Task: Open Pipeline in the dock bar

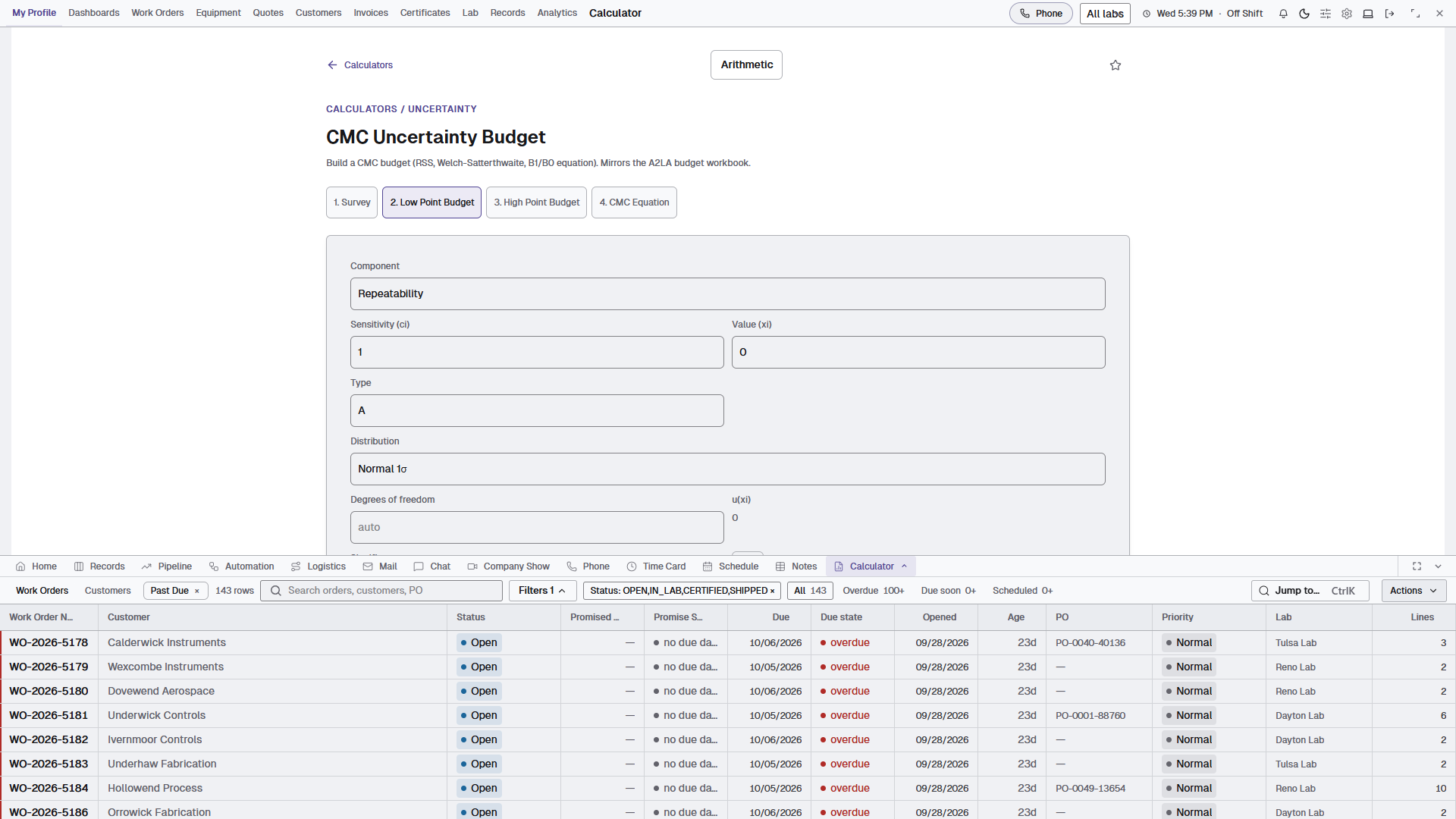Action: (x=167, y=566)
